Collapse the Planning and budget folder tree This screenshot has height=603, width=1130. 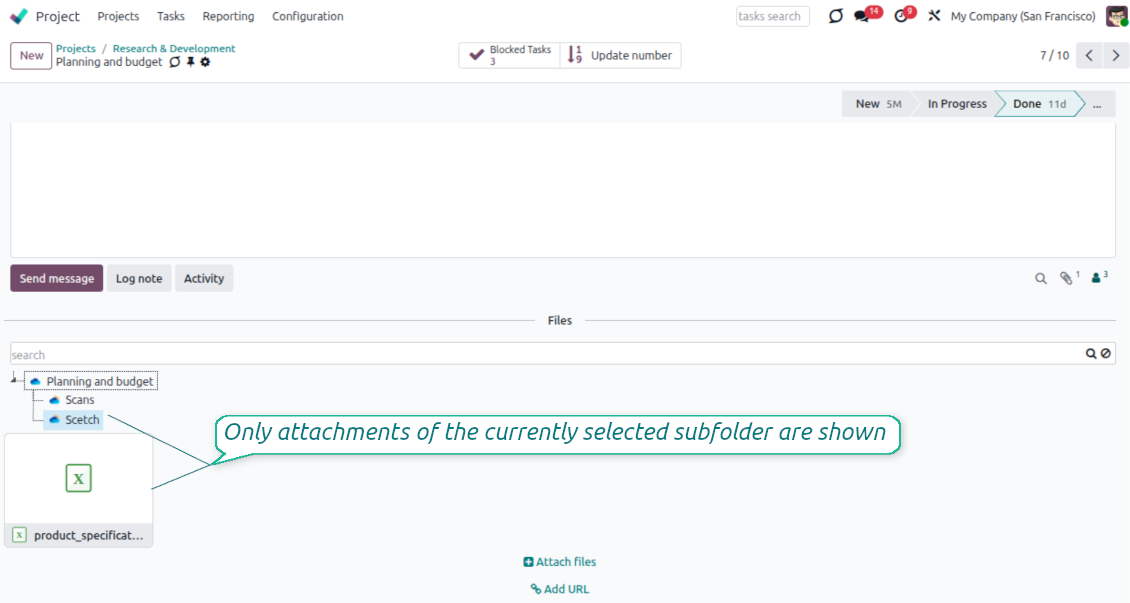(x=14, y=379)
